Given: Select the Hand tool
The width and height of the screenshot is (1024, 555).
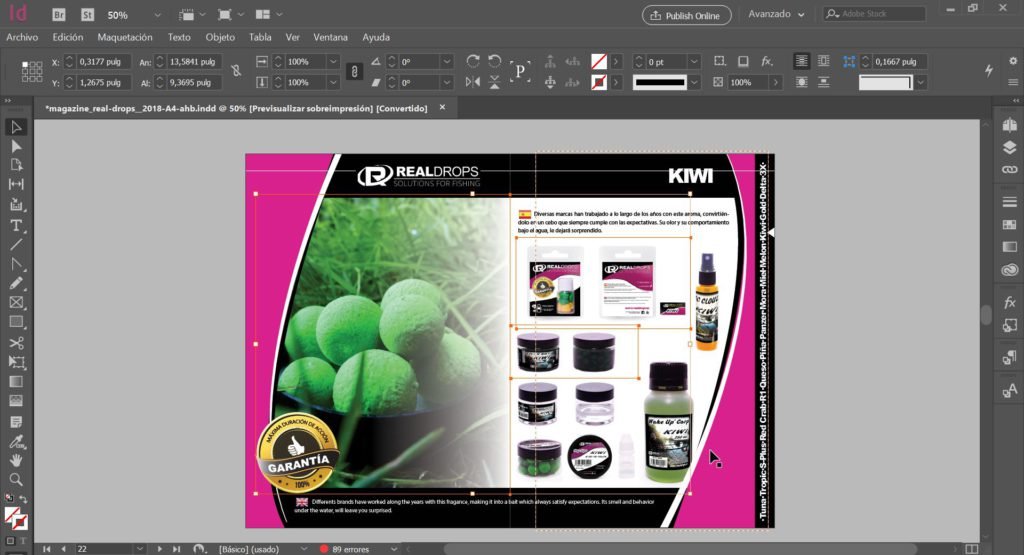Looking at the screenshot, I should pos(16,460).
